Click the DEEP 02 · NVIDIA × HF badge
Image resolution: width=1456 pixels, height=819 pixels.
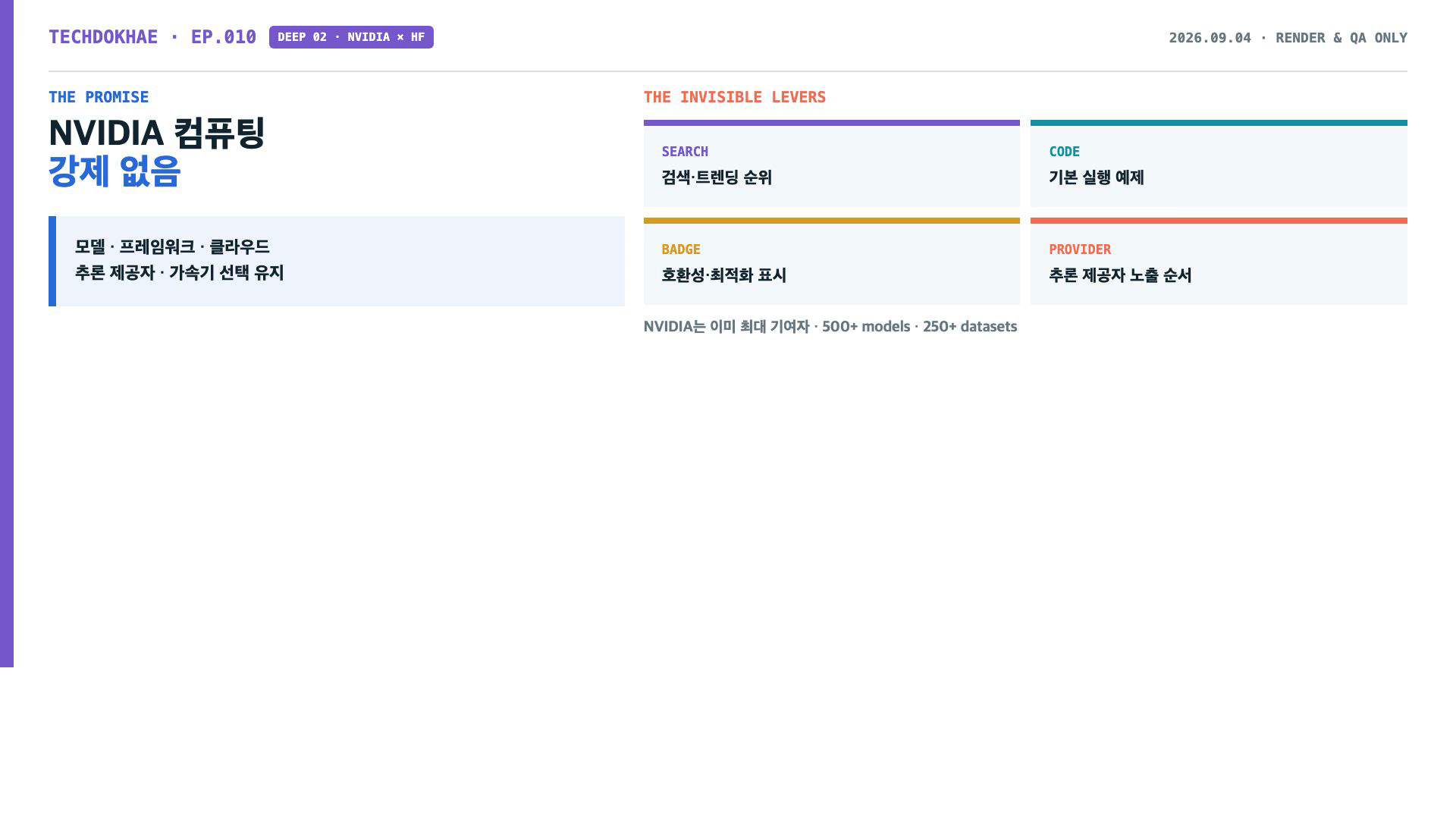pyautogui.click(x=351, y=37)
